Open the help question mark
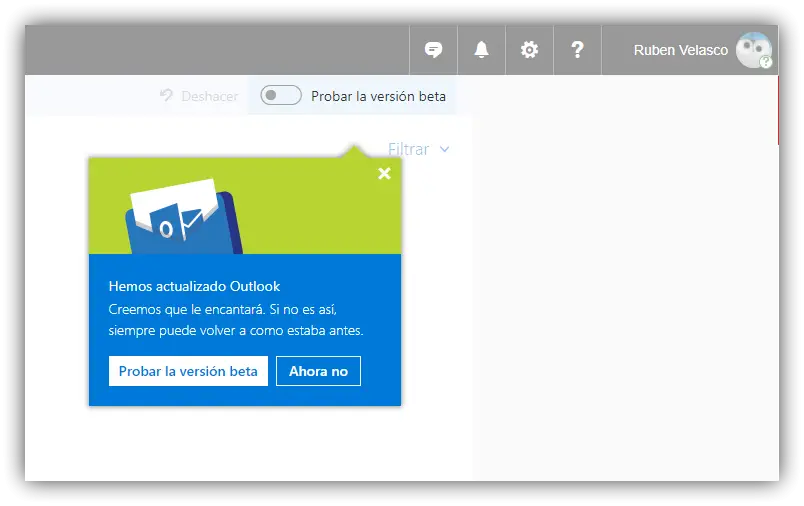This screenshot has width=804, height=506. click(577, 50)
